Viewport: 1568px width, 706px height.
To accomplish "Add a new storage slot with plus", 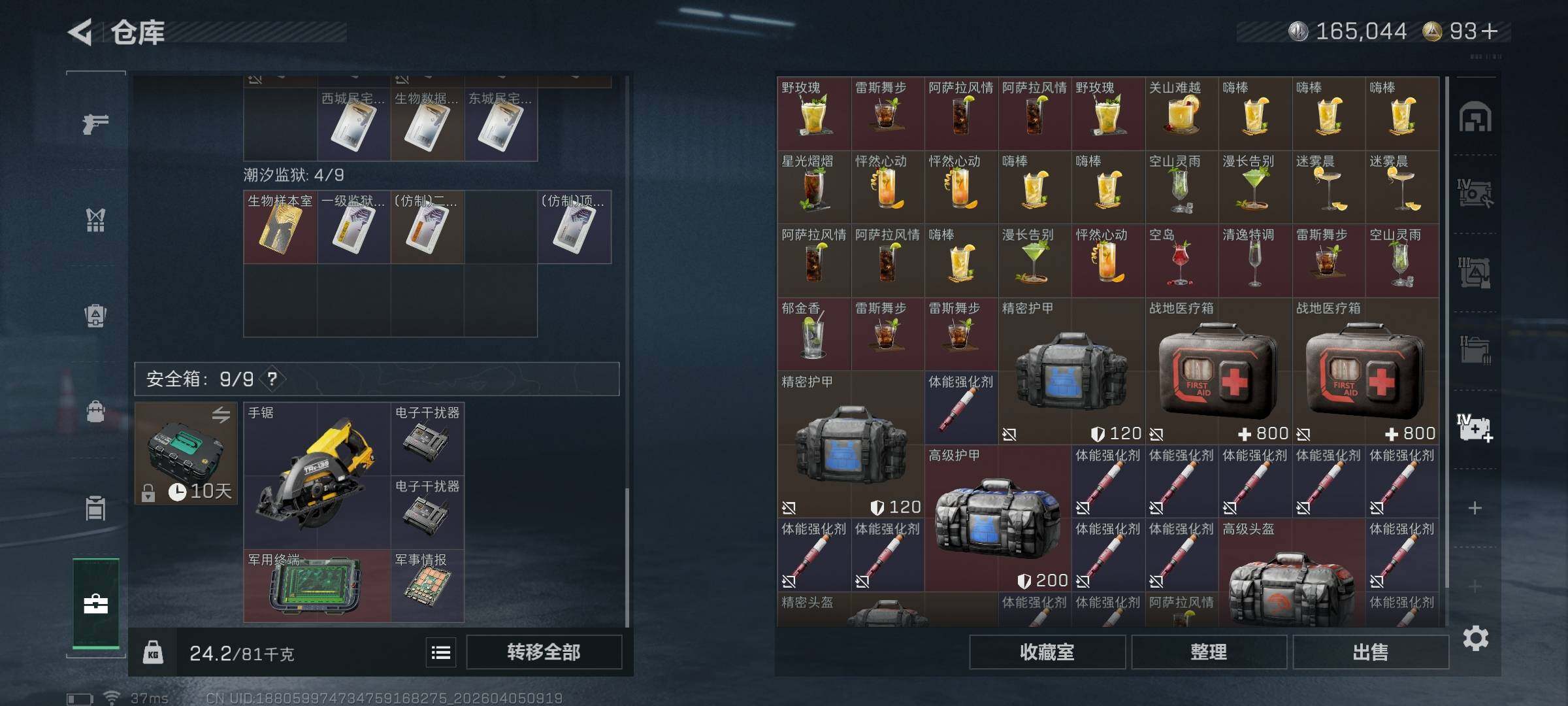I will tap(1475, 508).
